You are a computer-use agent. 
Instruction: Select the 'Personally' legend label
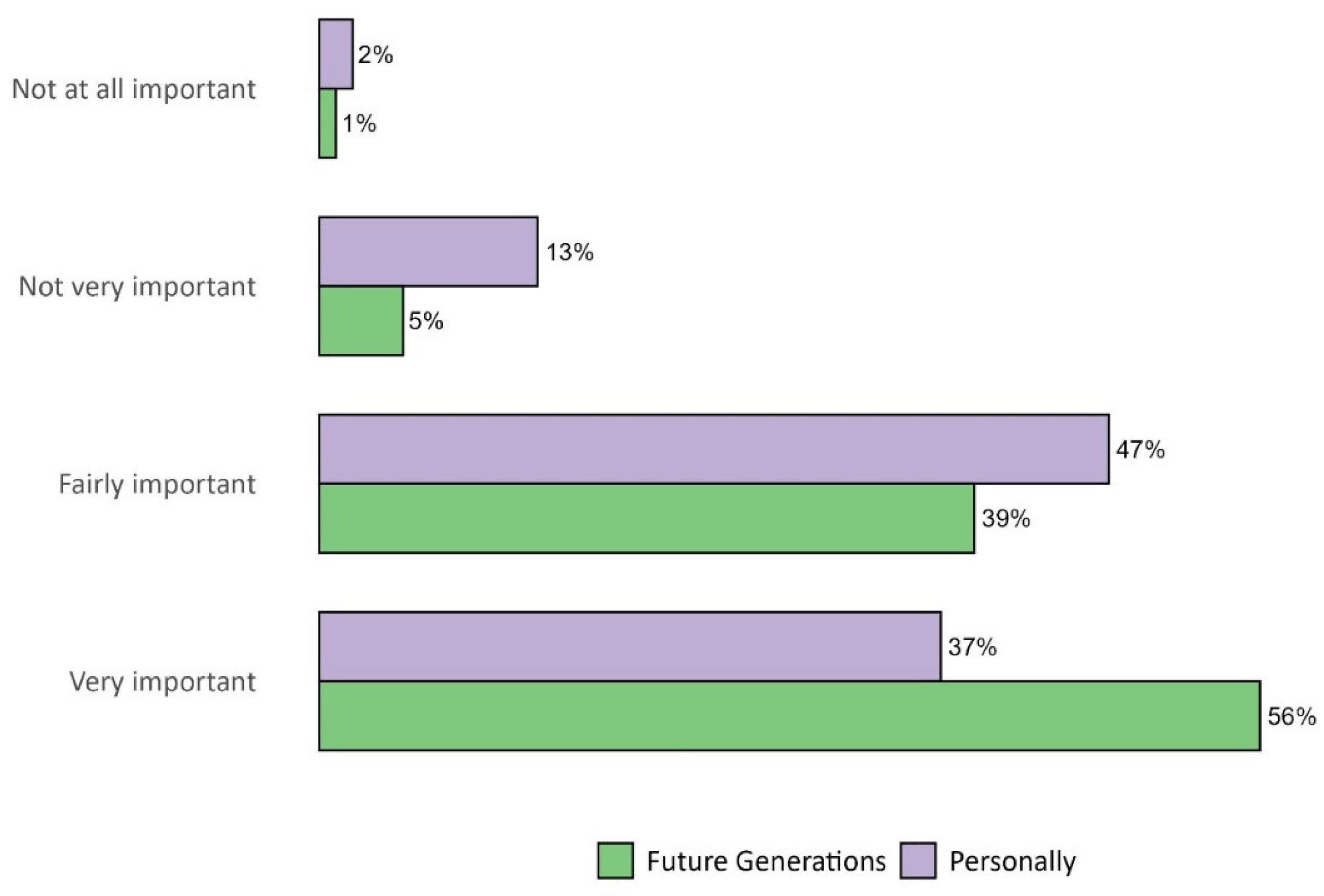(1013, 861)
